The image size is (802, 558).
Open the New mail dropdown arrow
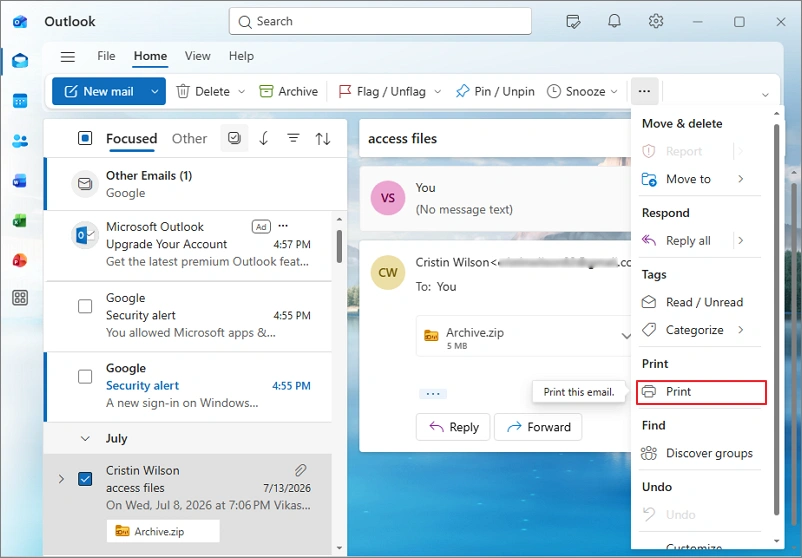pos(154,92)
